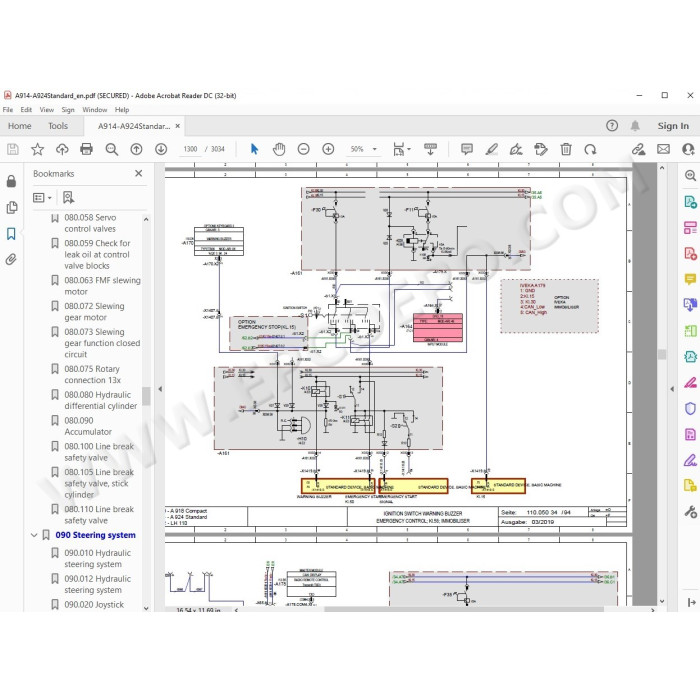Open the search tool in right pane
700x700 pixels.
690,175
